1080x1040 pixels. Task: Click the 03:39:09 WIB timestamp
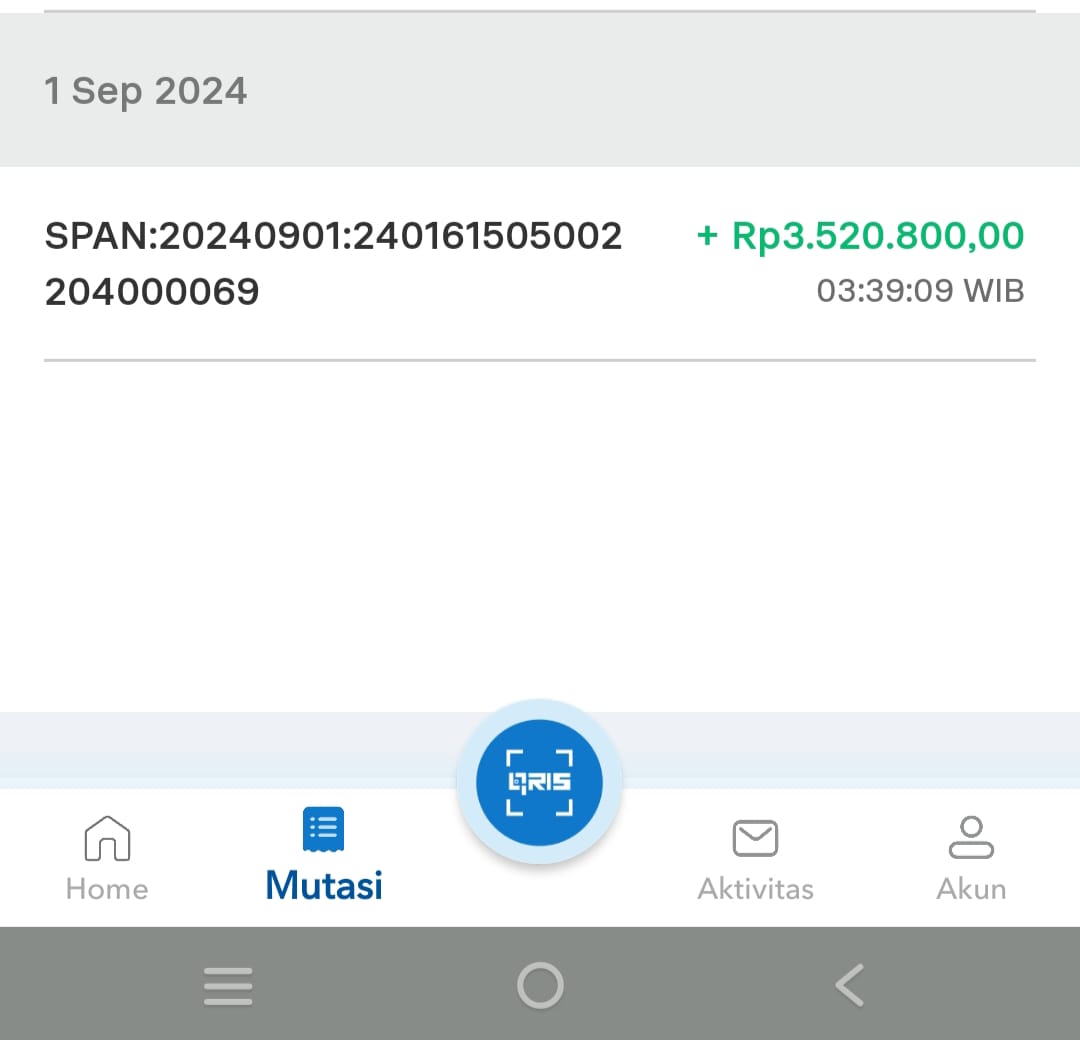[x=920, y=291]
